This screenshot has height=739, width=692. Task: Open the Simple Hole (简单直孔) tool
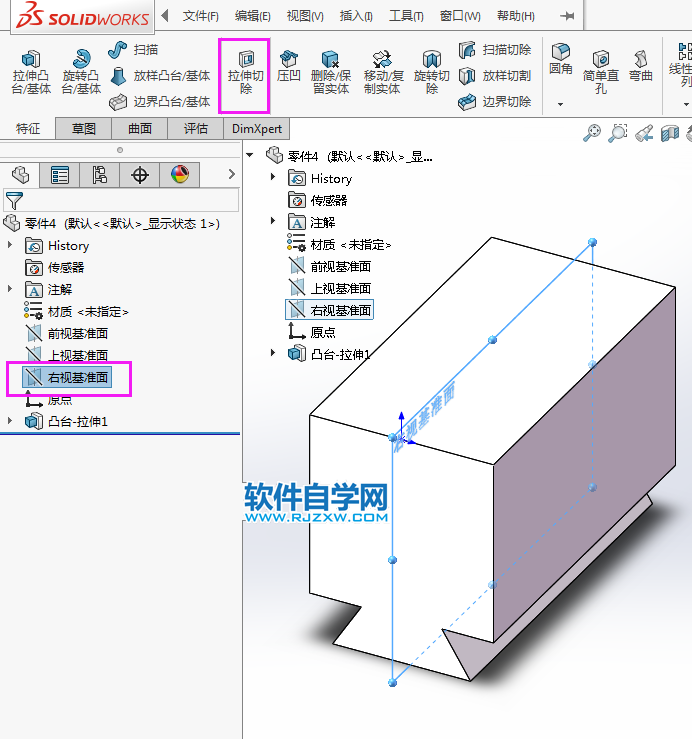(601, 72)
